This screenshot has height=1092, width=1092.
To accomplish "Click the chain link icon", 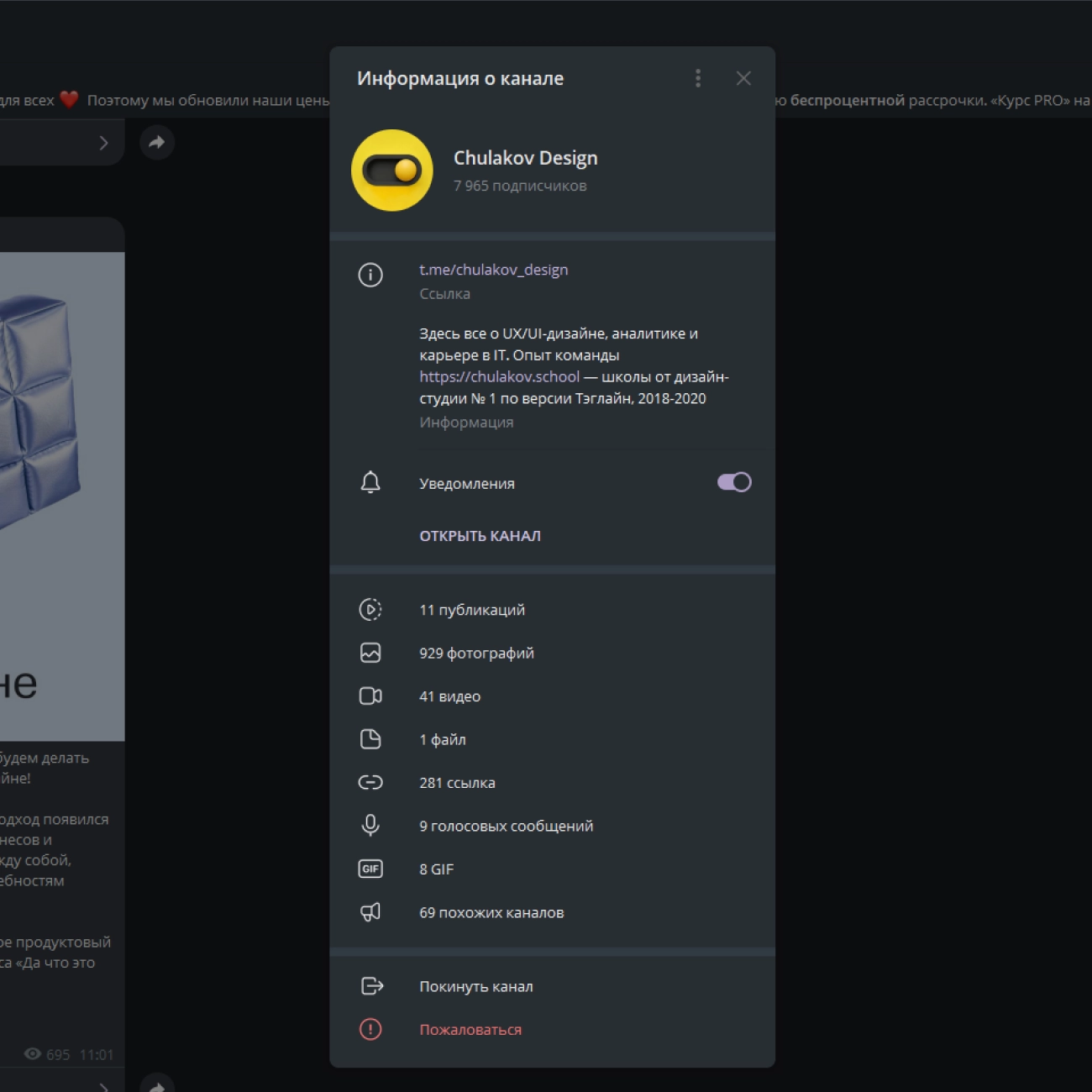I will click(x=370, y=783).
